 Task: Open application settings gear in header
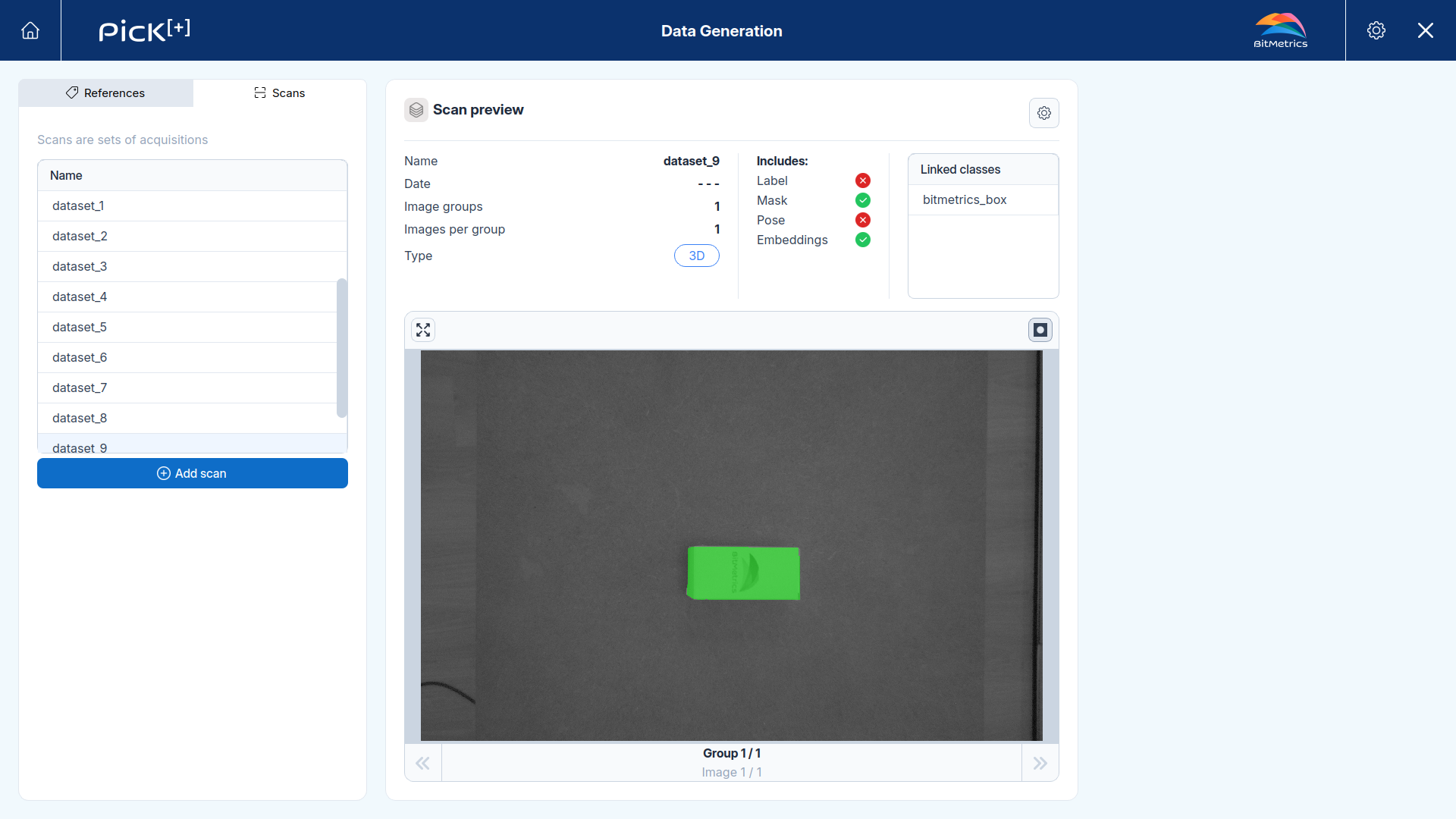[1376, 30]
